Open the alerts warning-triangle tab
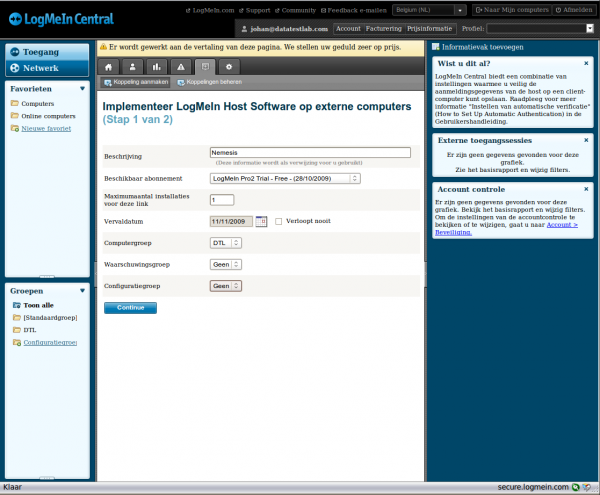600x495 pixels. coord(181,67)
